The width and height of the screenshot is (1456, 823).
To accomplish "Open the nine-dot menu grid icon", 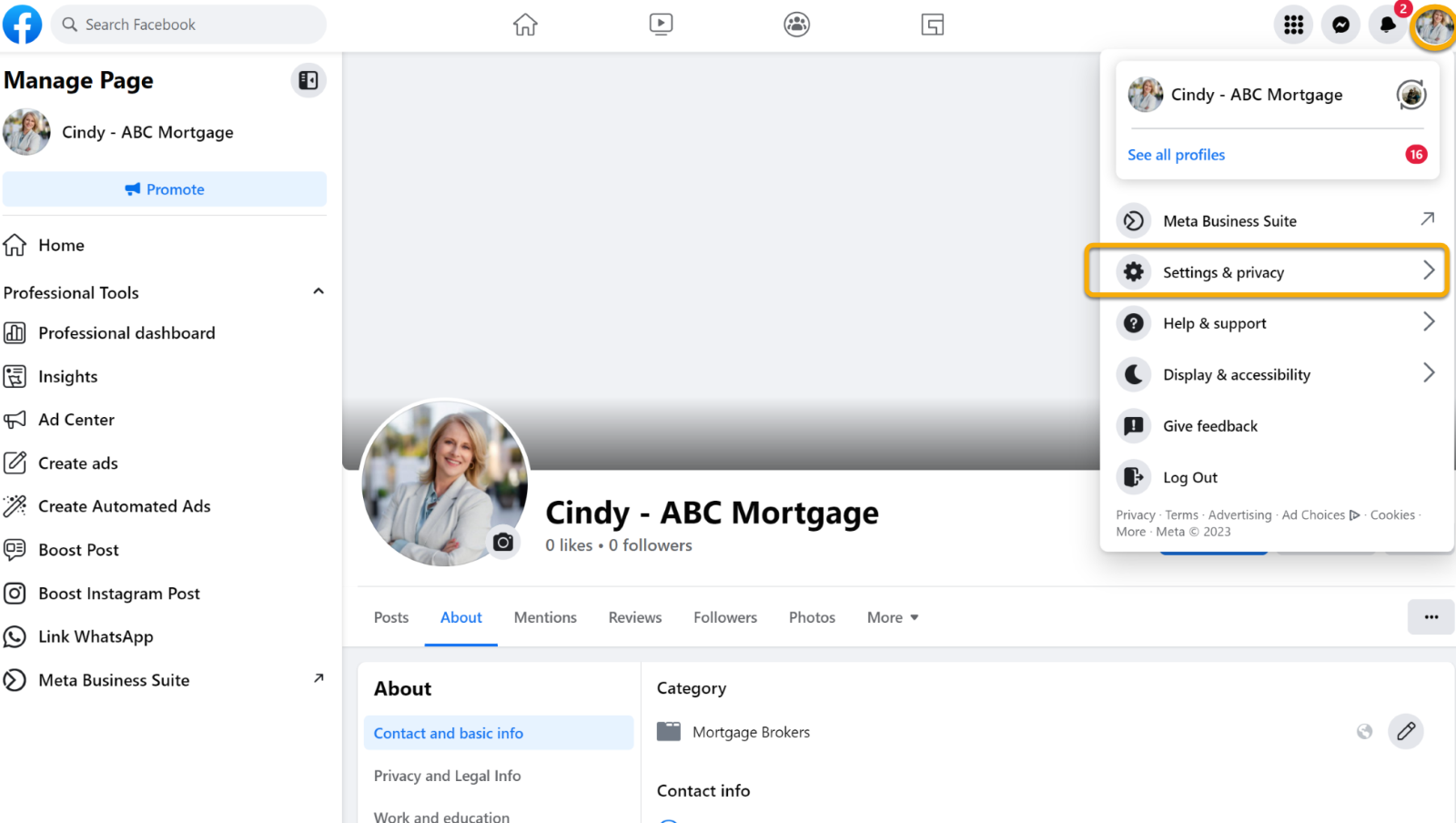I will (1293, 25).
